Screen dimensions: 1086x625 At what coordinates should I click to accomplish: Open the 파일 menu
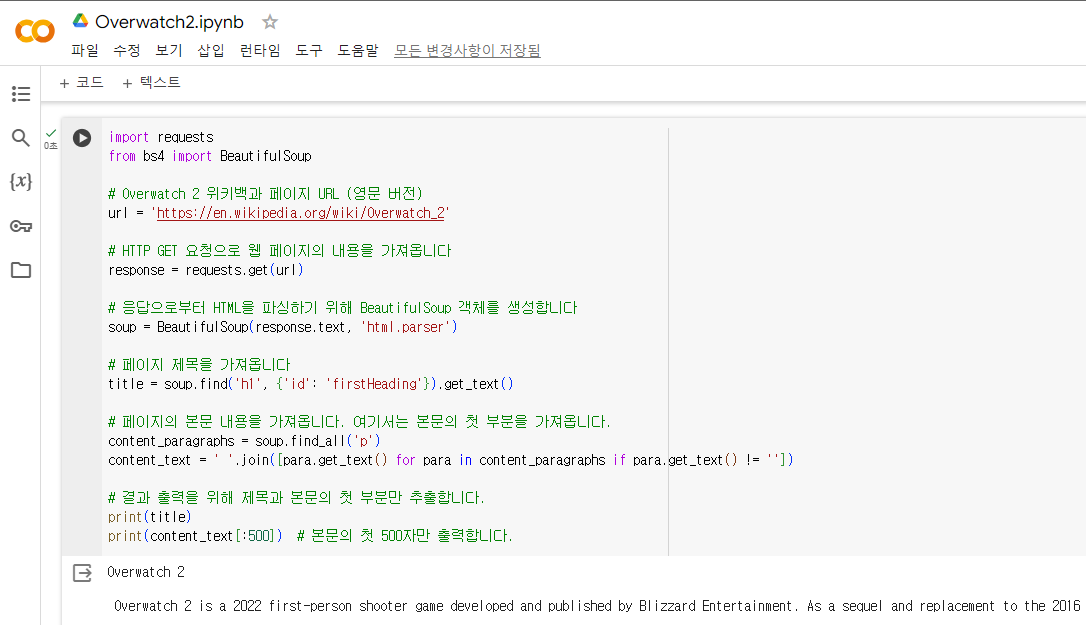coord(84,51)
